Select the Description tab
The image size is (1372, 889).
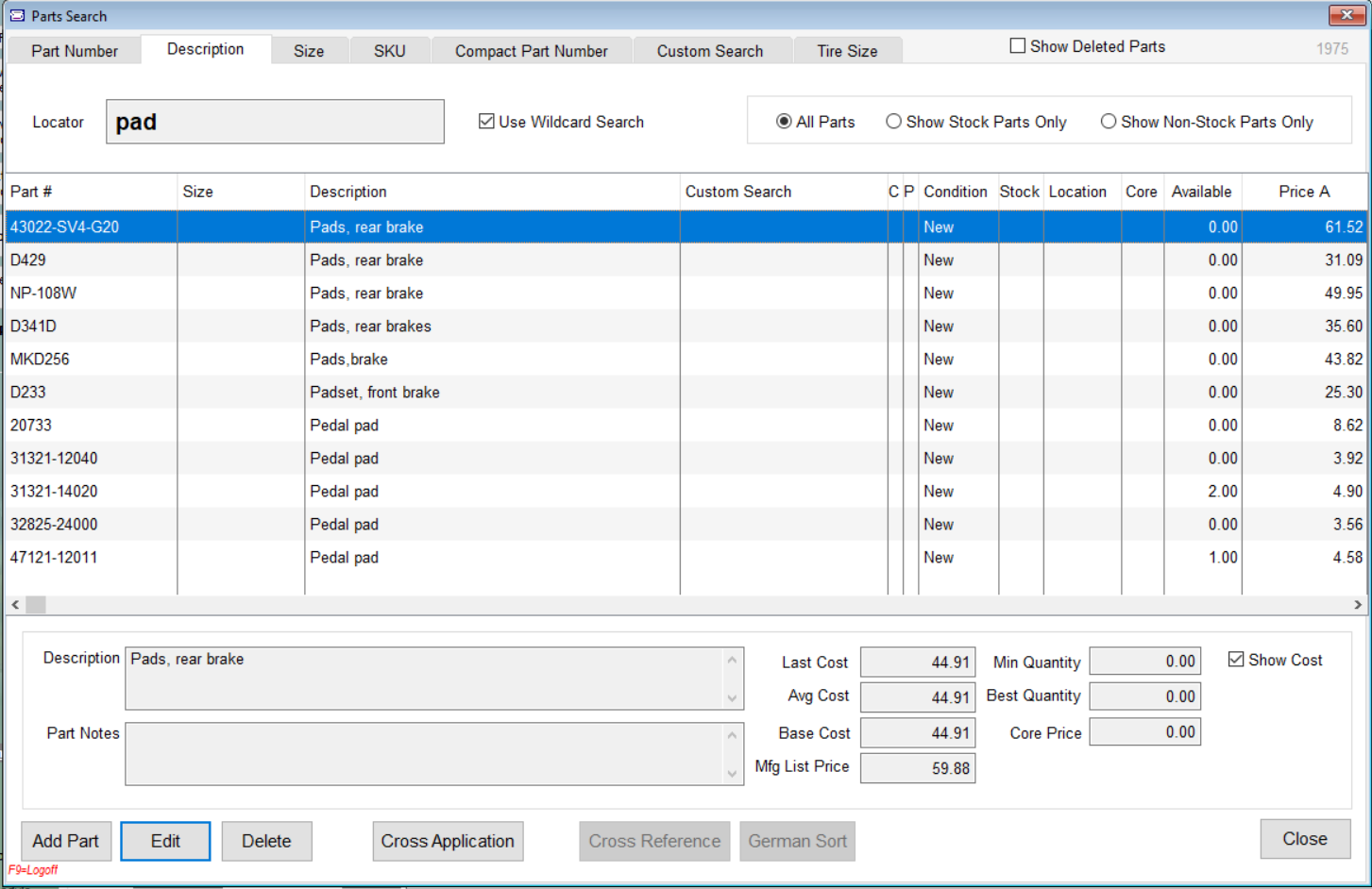tap(205, 49)
